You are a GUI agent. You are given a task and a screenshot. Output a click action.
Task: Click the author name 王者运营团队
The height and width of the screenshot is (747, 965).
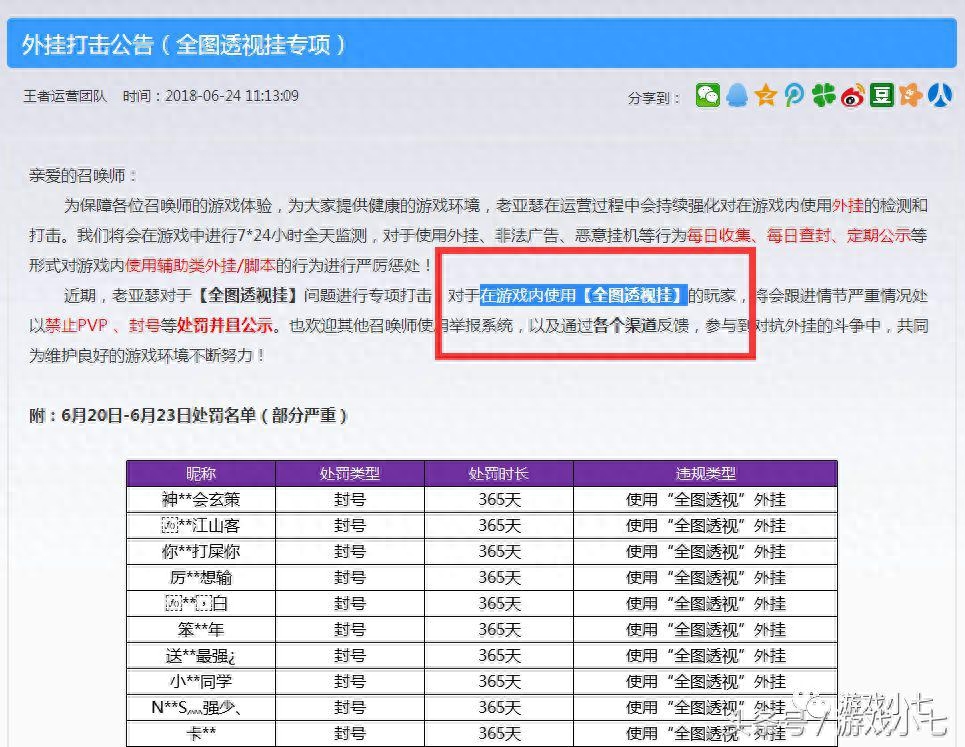(x=65, y=97)
